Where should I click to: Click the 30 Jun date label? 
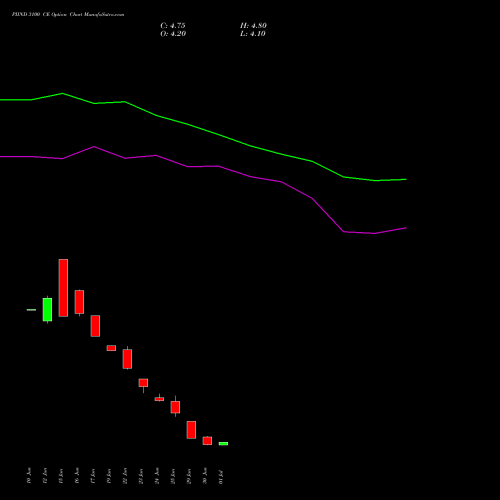coord(205,476)
